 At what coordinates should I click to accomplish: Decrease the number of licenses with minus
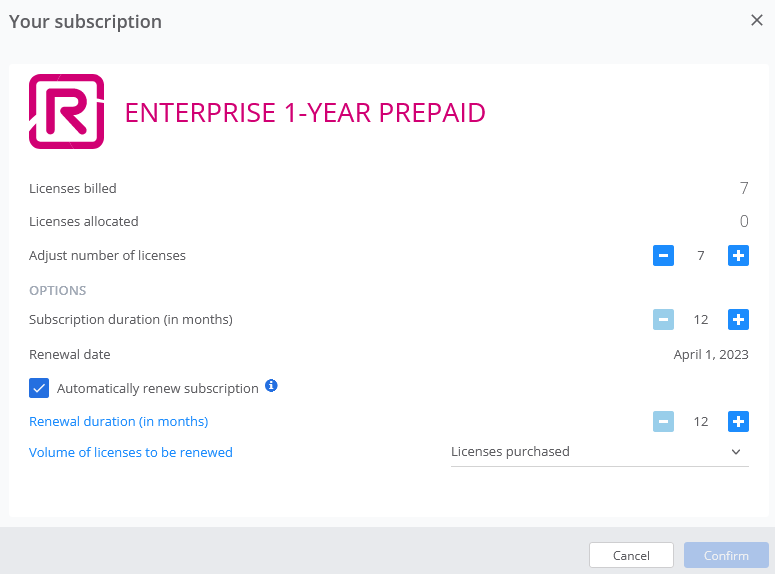[x=663, y=256]
